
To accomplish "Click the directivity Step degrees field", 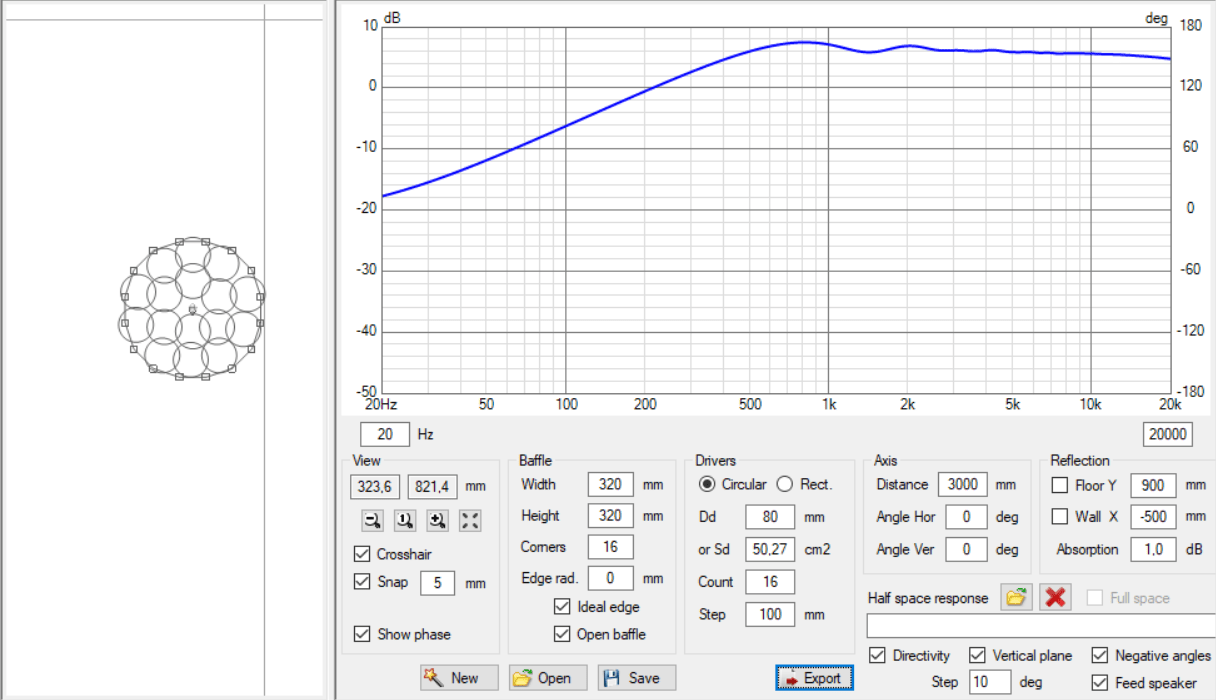I will (989, 683).
